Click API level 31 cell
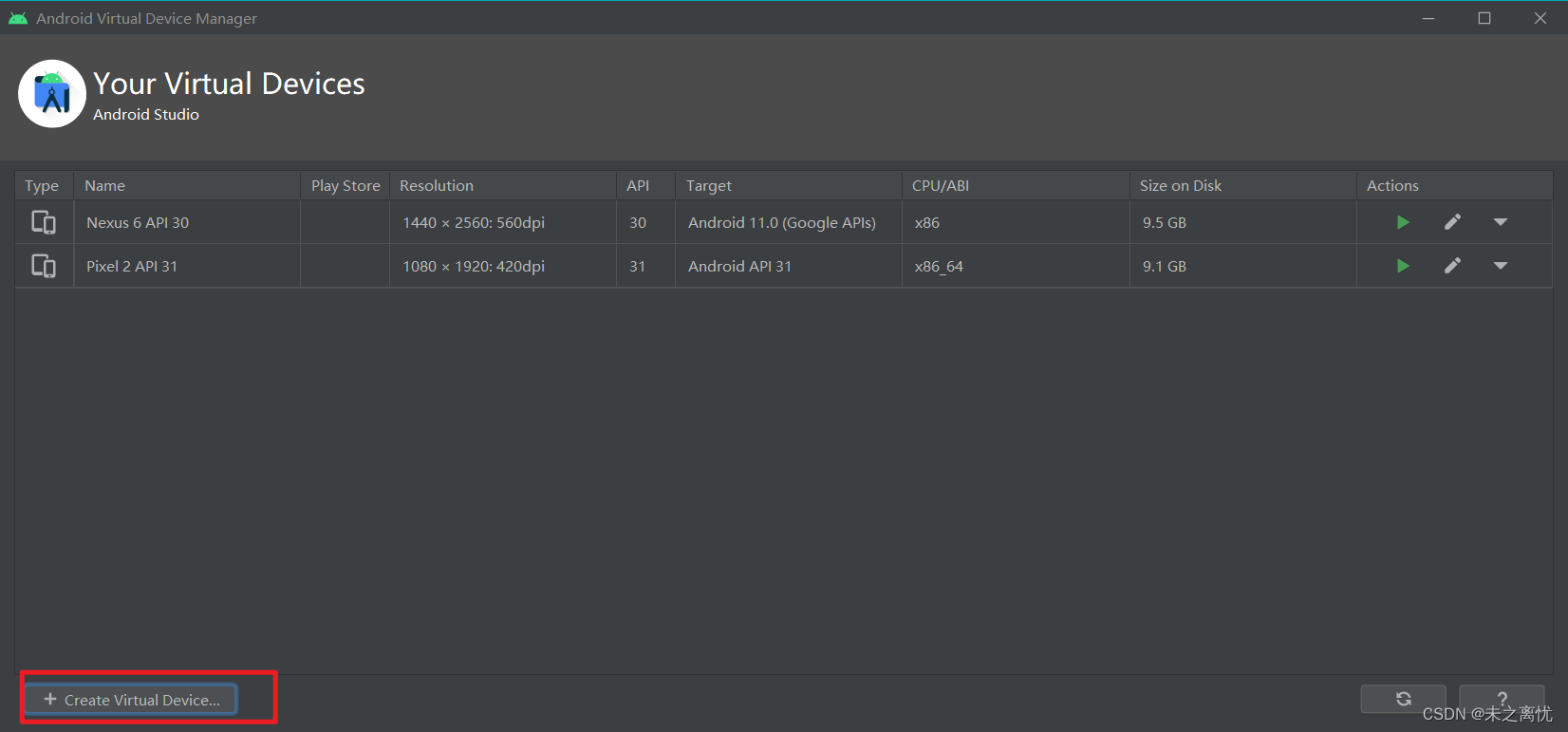Screen dimensions: 1568x732 coord(645,266)
